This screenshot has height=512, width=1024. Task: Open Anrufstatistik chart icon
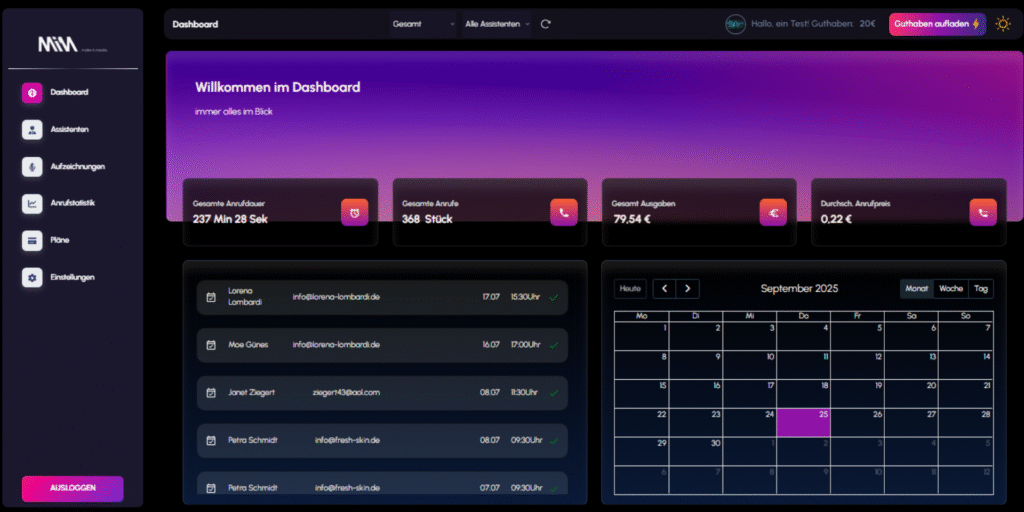pyautogui.click(x=32, y=204)
